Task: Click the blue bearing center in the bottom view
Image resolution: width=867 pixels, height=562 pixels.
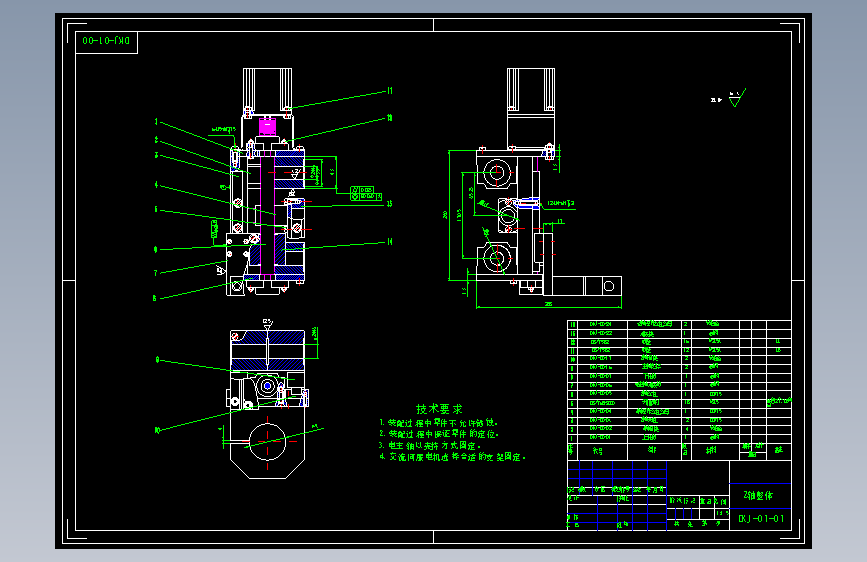Action: pos(268,386)
